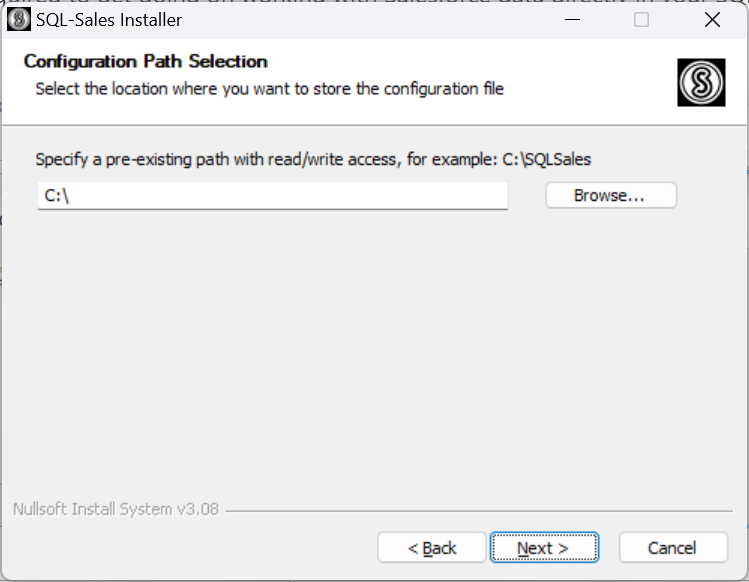This screenshot has width=749, height=582.
Task: Go to the previous step with Back
Action: pos(432,548)
